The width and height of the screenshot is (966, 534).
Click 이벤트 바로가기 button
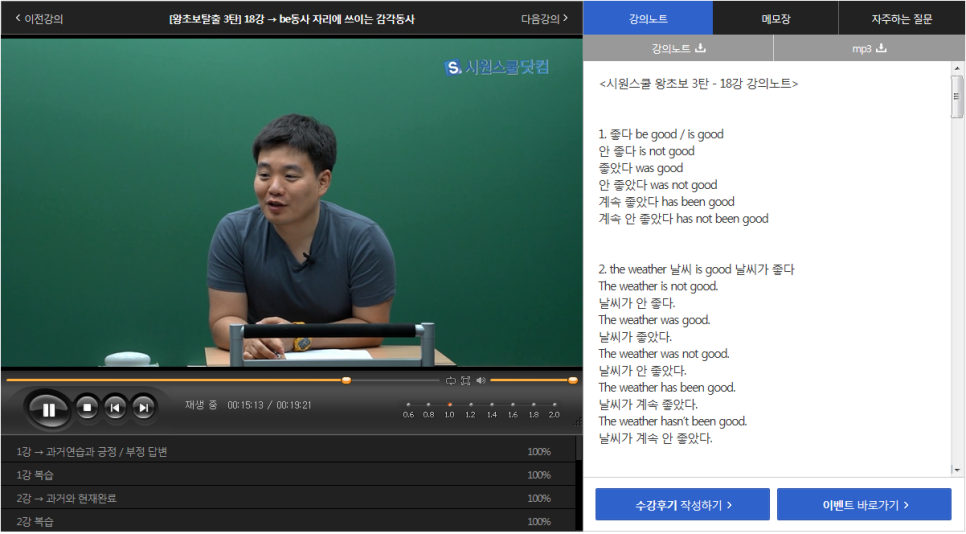pos(864,505)
